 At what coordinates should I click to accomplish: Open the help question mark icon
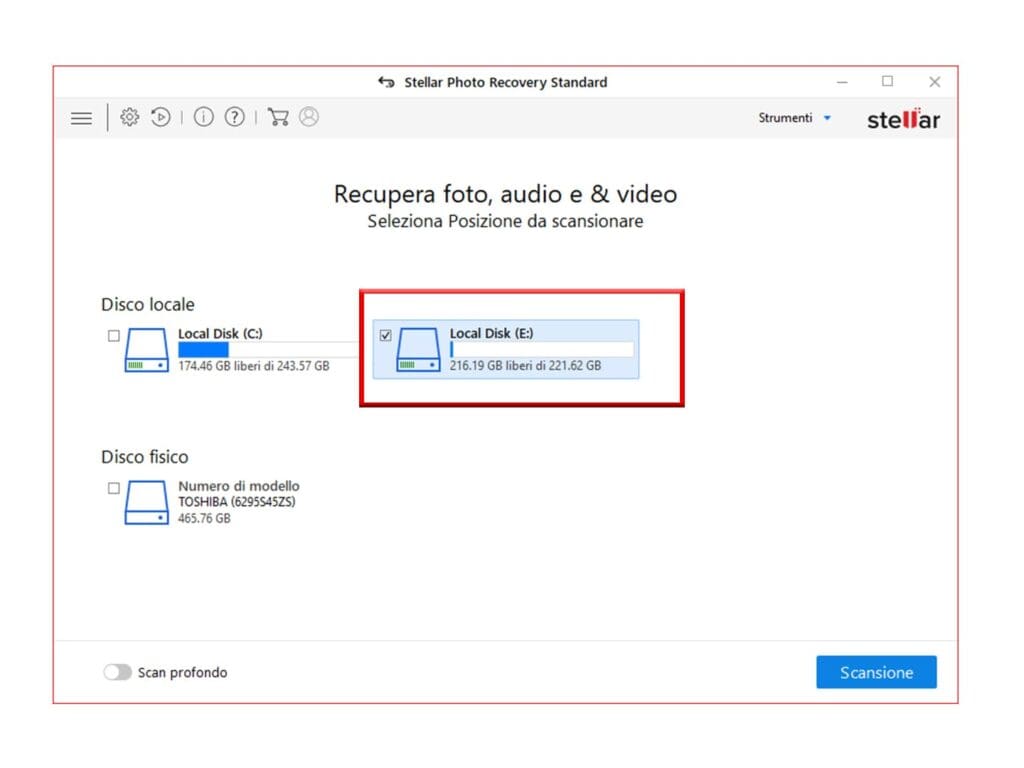point(234,117)
